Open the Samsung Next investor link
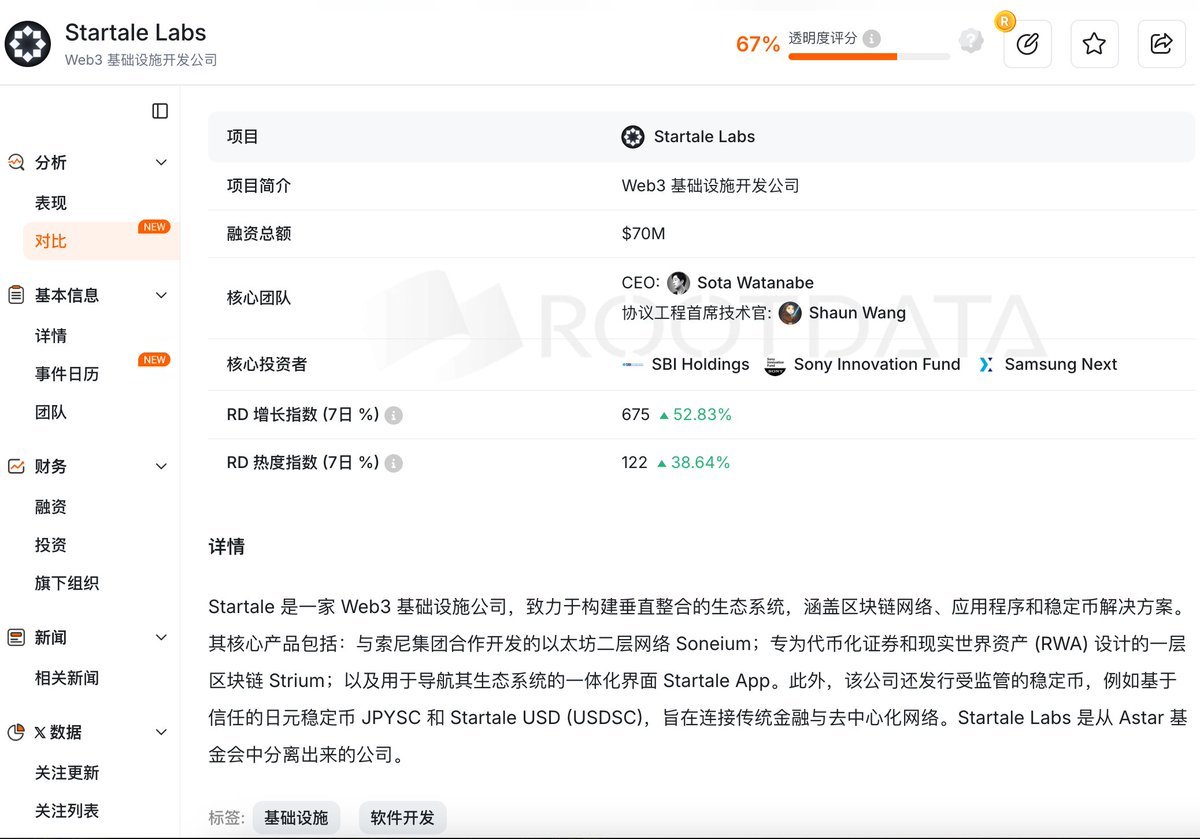1200x839 pixels. point(1061,364)
